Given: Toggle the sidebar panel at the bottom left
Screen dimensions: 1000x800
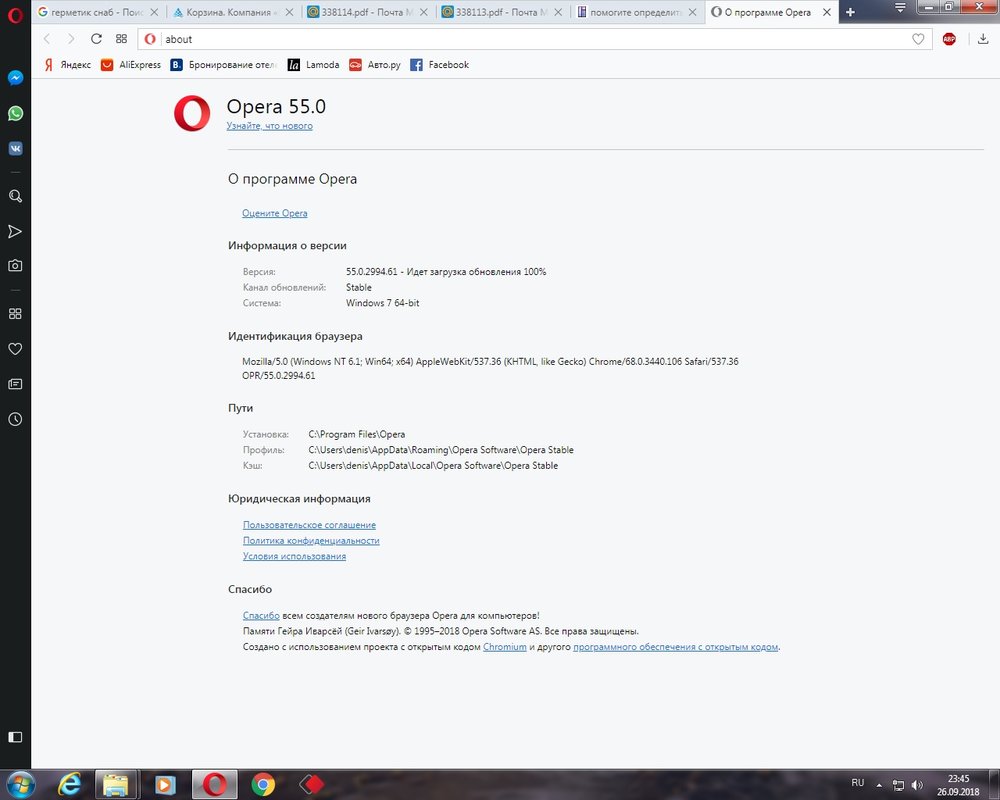Looking at the screenshot, I should pos(15,737).
